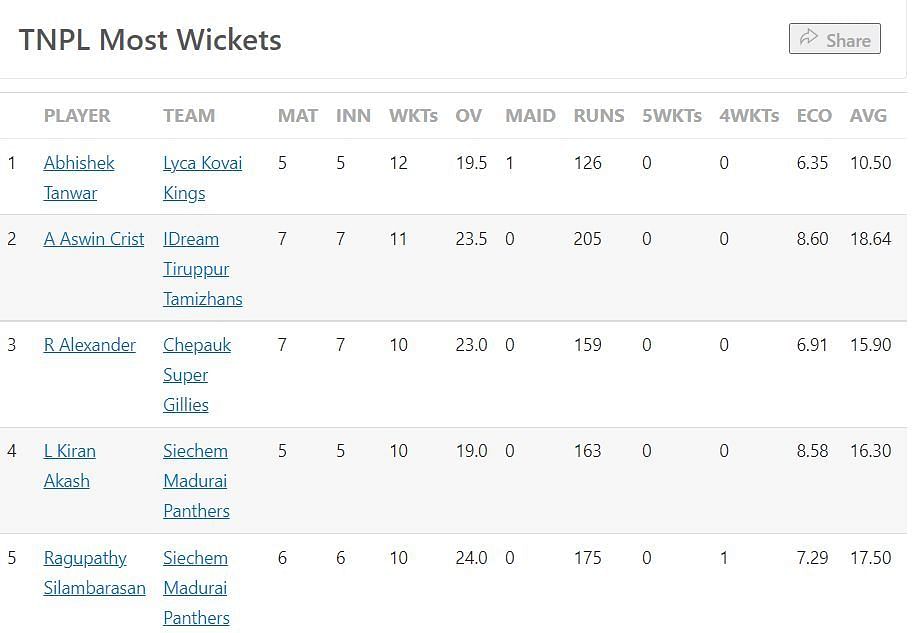Click the TNPL Most Wickets heading
915x633 pixels.
tap(150, 40)
